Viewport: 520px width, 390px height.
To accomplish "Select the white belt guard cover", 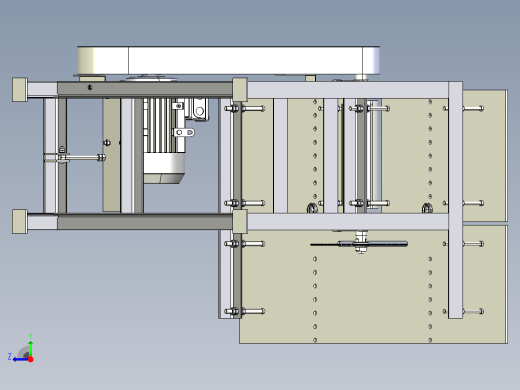I will (229, 61).
